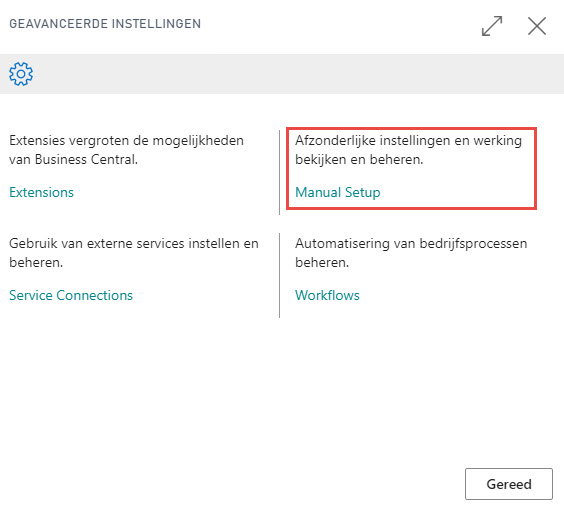The width and height of the screenshot is (564, 507).
Task: Click the 'beheren.' text above Service Connections
Action: tap(36, 262)
